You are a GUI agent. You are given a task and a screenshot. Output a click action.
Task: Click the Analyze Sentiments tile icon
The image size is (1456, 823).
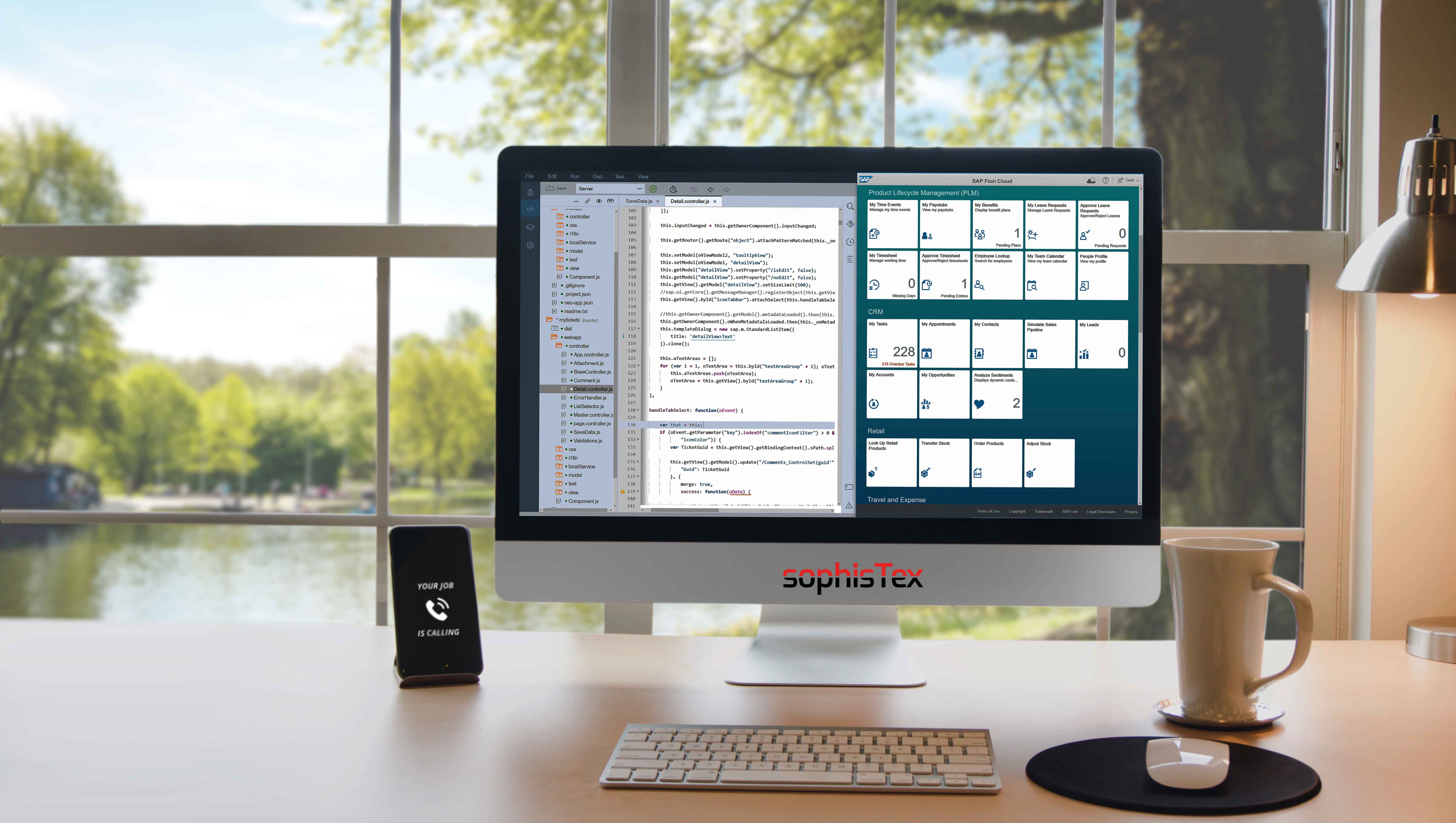978,406
